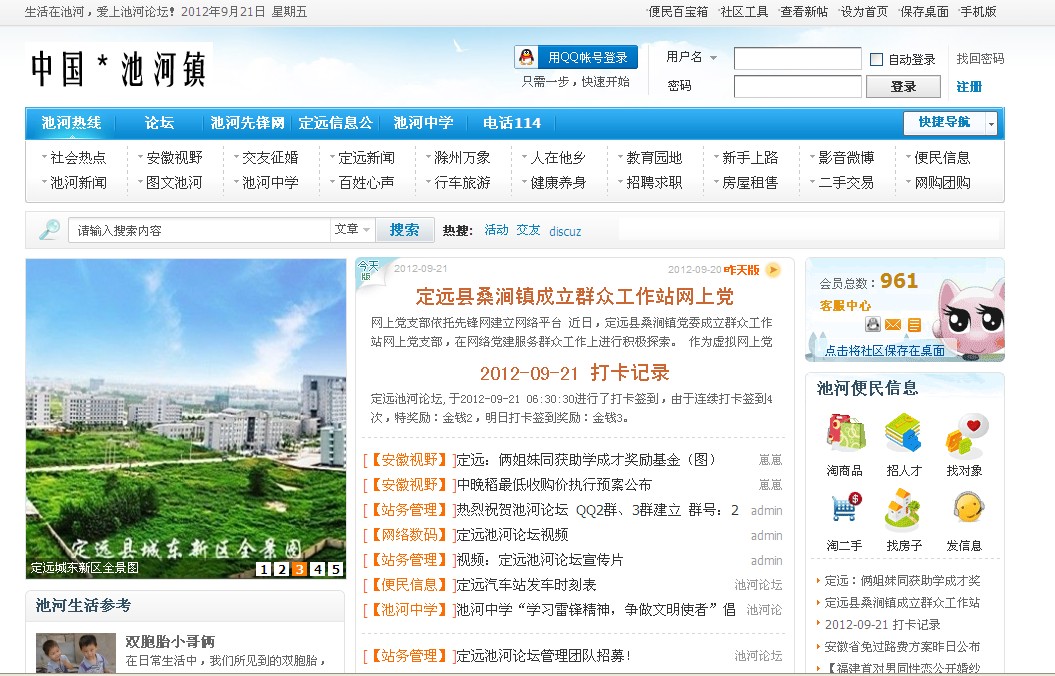Click the orange arrow beside 昨天版
This screenshot has width=1055, height=676.
(x=773, y=270)
